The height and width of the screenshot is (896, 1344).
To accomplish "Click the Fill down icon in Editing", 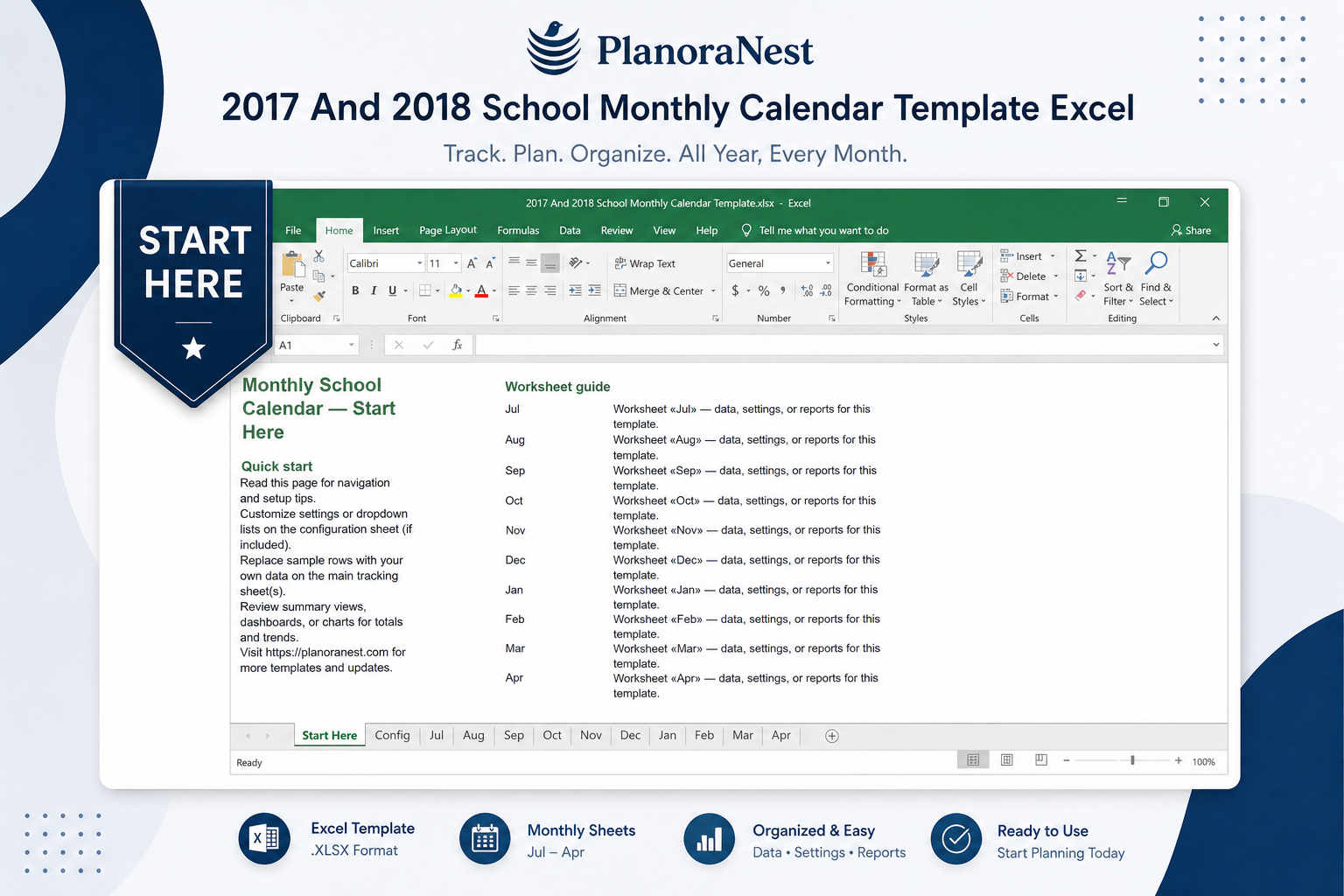I will point(1081,276).
